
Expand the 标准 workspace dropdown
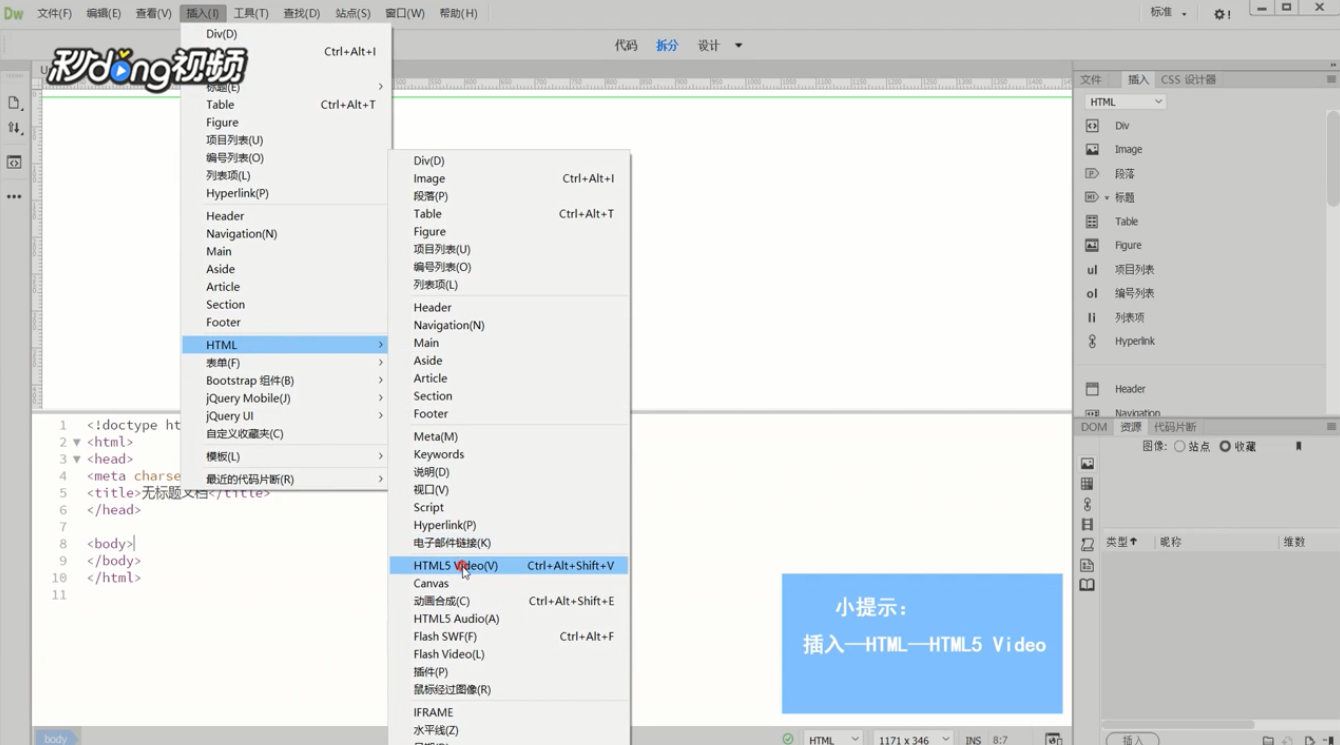(1168, 13)
